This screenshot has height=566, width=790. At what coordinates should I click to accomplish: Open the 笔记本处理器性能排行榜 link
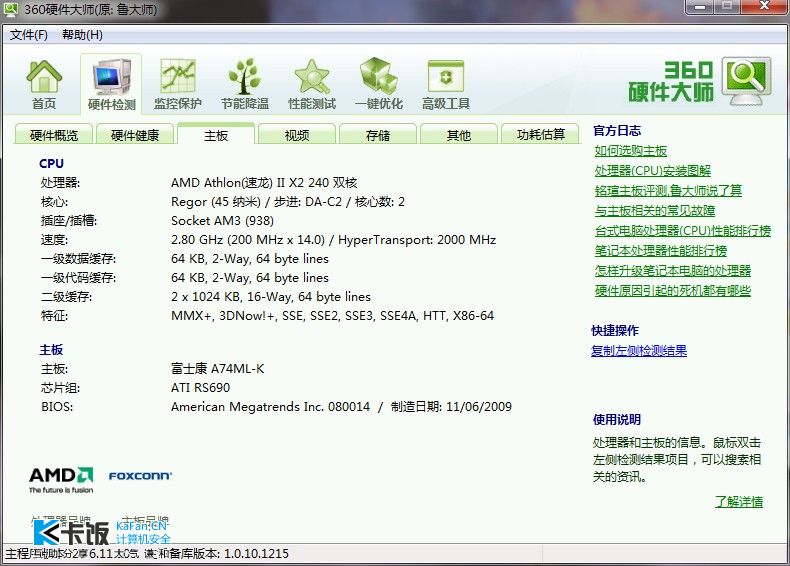[x=661, y=250]
